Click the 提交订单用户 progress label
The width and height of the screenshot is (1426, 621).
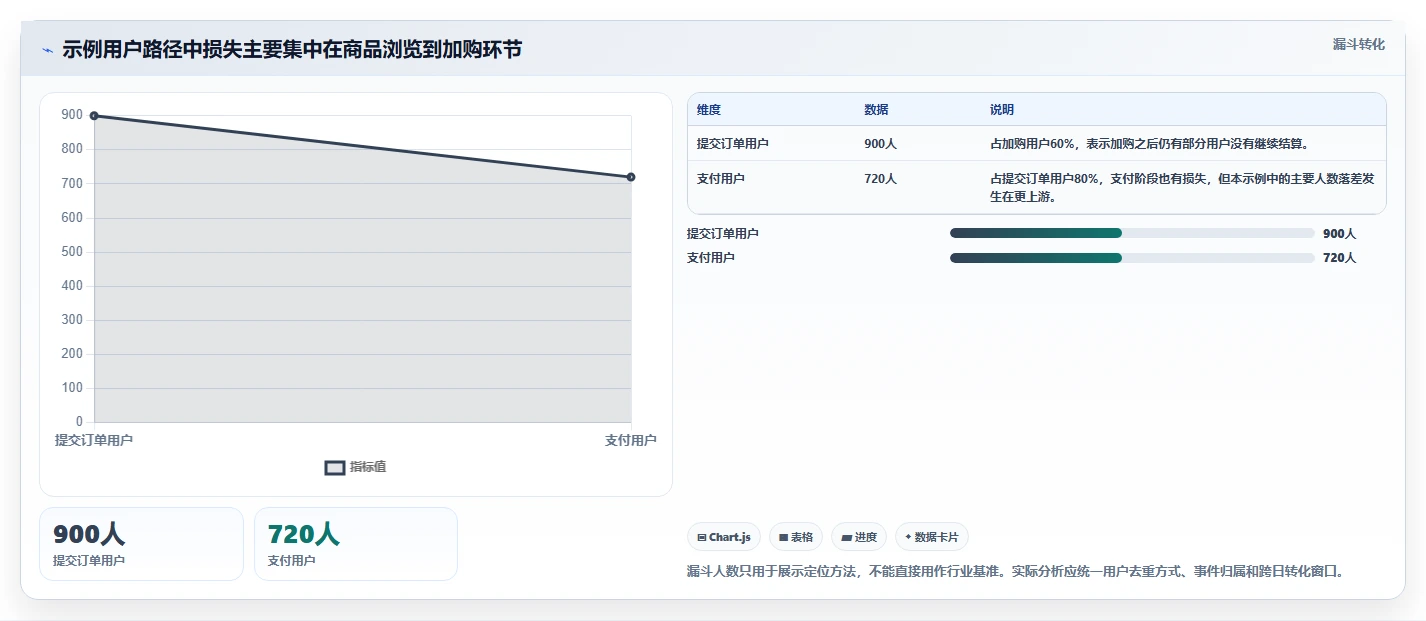point(723,234)
